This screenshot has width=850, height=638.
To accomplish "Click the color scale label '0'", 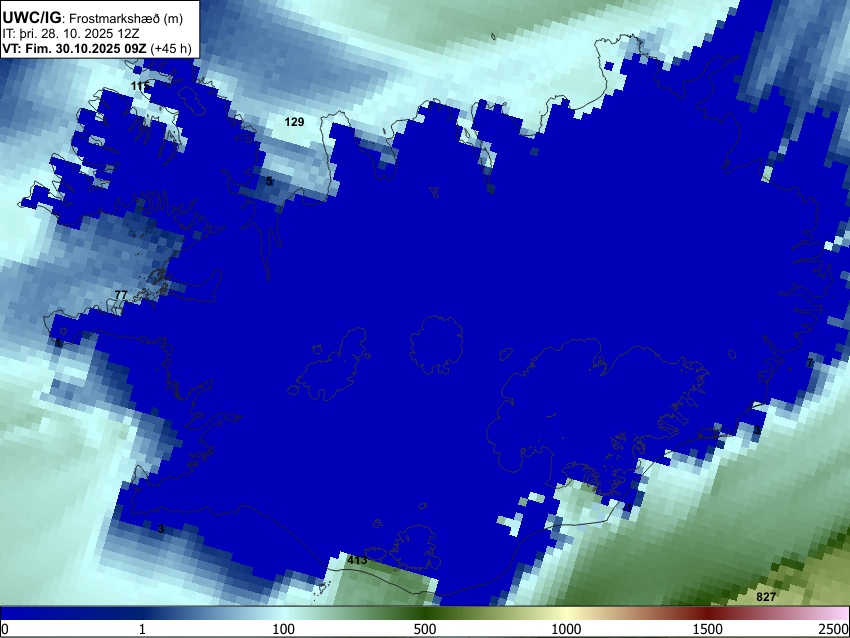I will (5, 629).
